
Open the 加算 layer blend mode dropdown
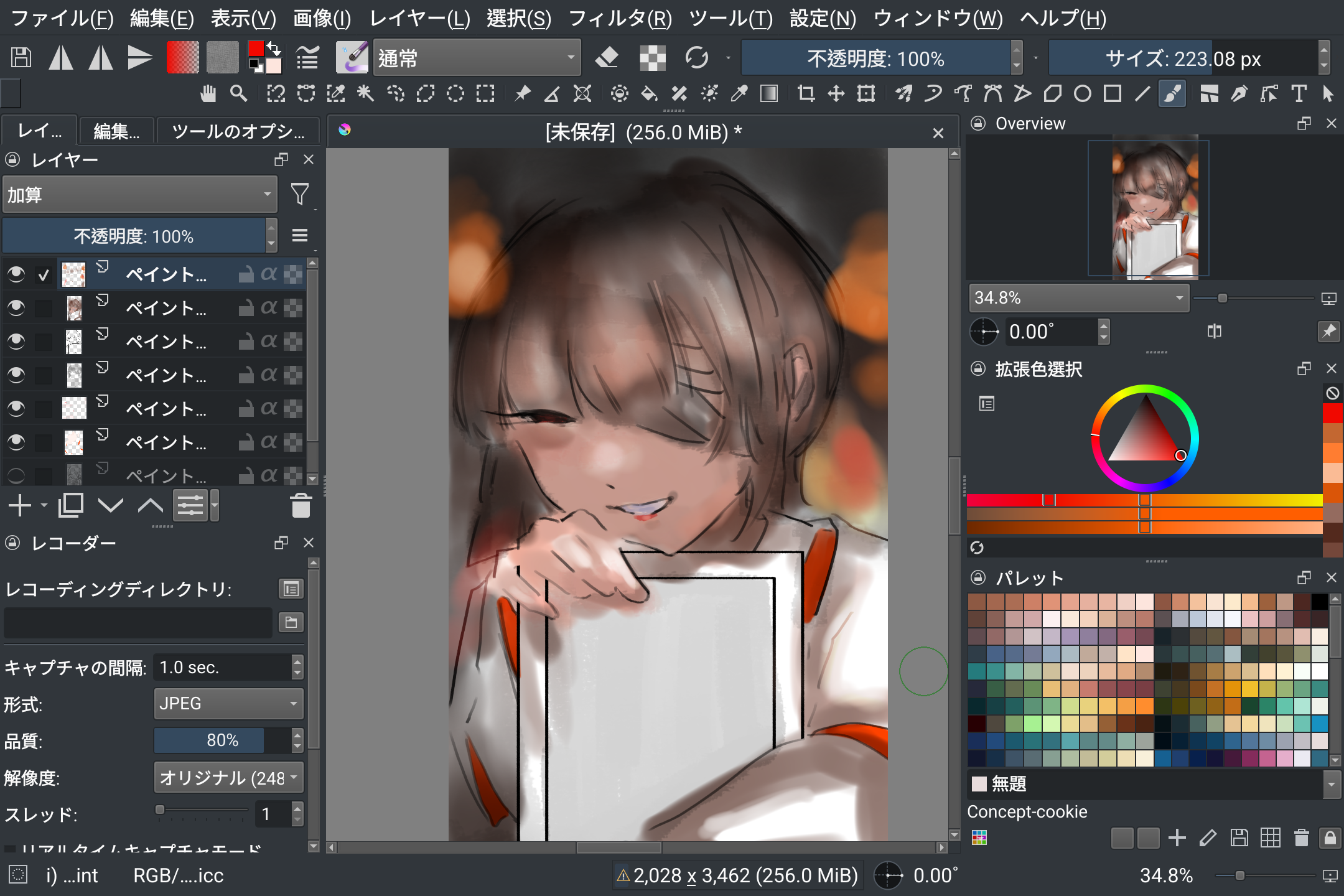[x=139, y=195]
